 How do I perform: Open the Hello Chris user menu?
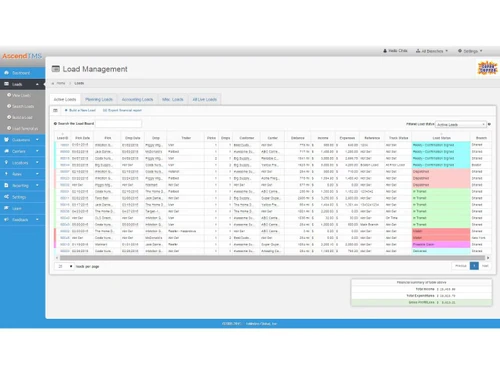point(395,51)
